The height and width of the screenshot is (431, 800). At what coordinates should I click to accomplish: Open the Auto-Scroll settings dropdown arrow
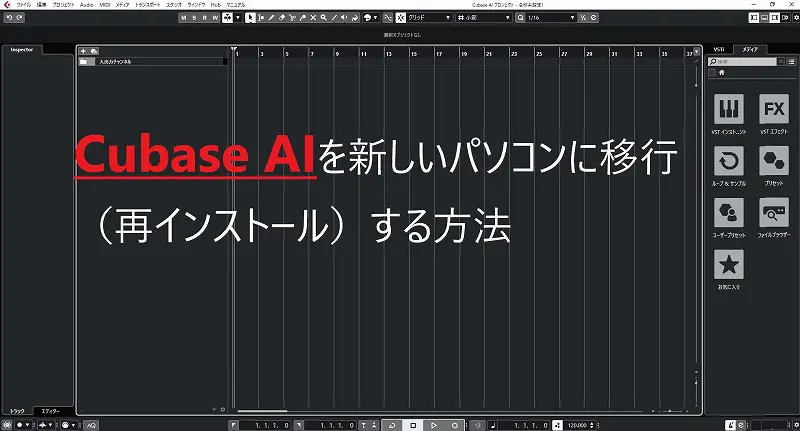coord(238,17)
